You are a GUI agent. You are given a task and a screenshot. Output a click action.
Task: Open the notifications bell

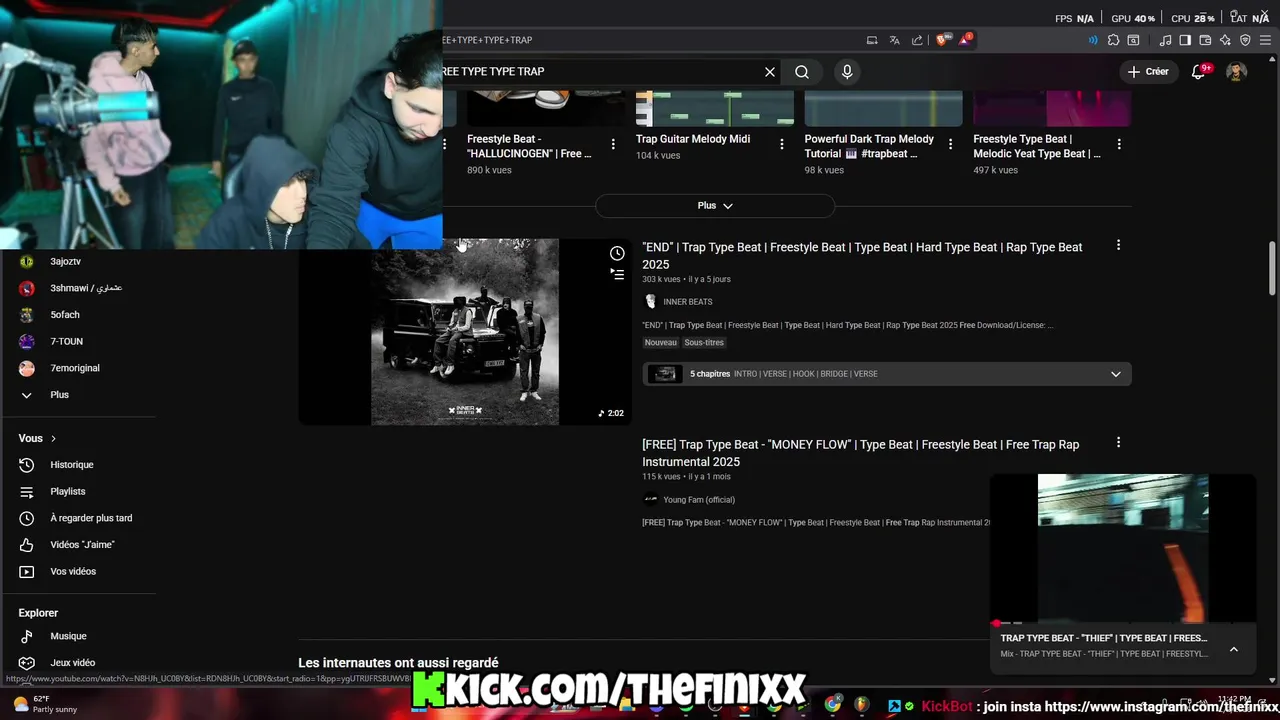pos(1199,72)
